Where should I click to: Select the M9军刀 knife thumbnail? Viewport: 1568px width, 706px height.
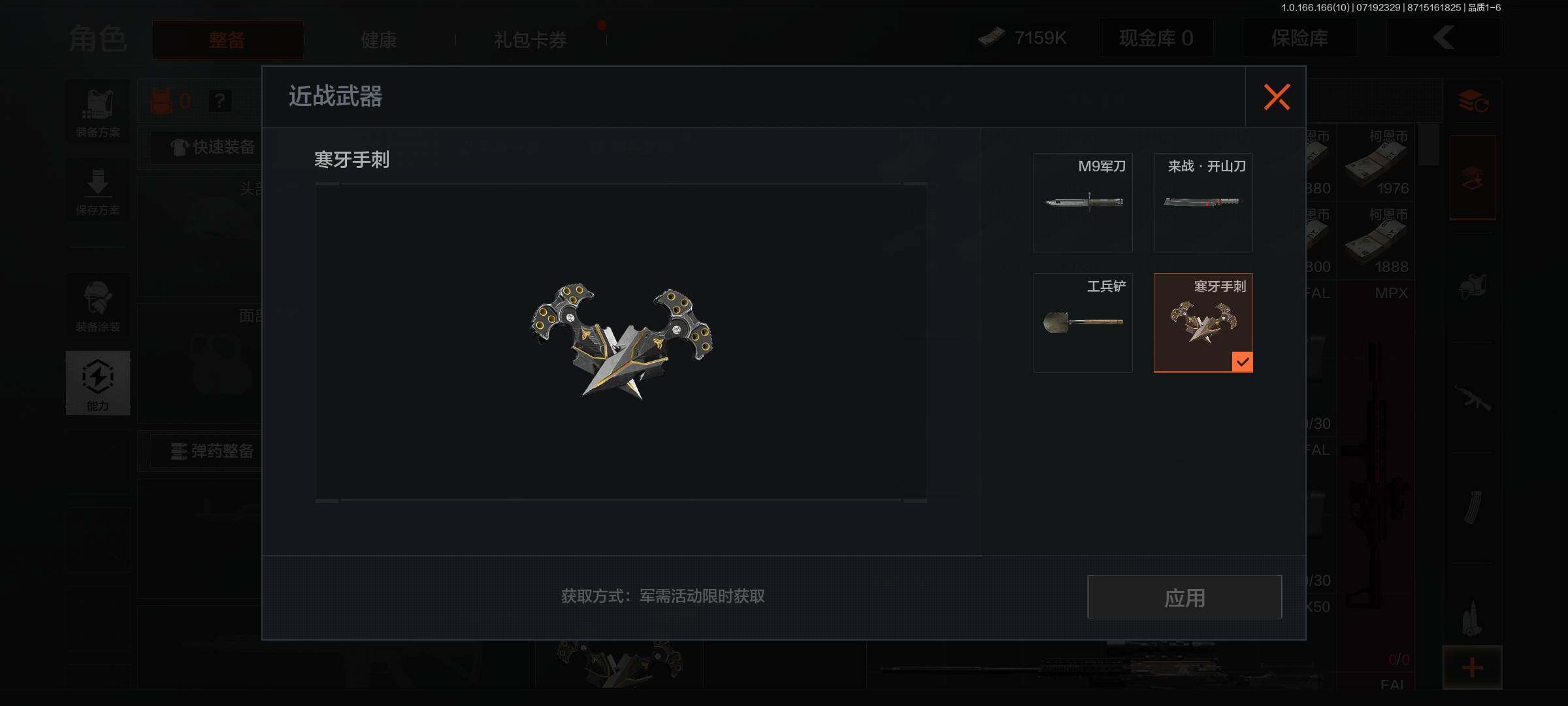pyautogui.click(x=1083, y=203)
